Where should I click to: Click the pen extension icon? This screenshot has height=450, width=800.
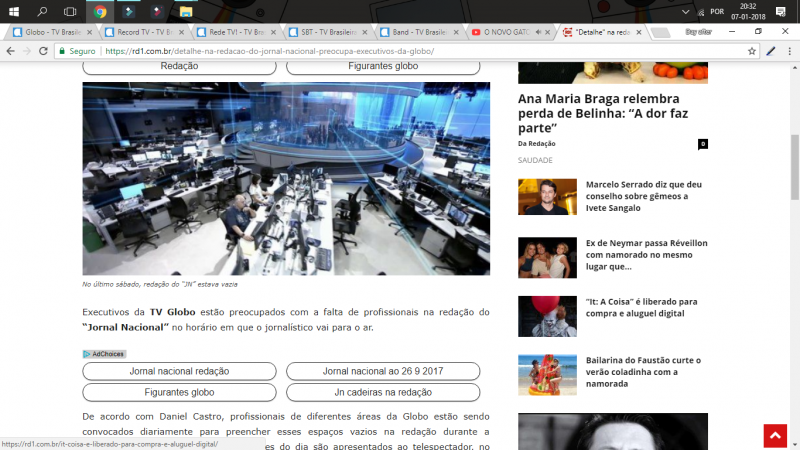771,51
